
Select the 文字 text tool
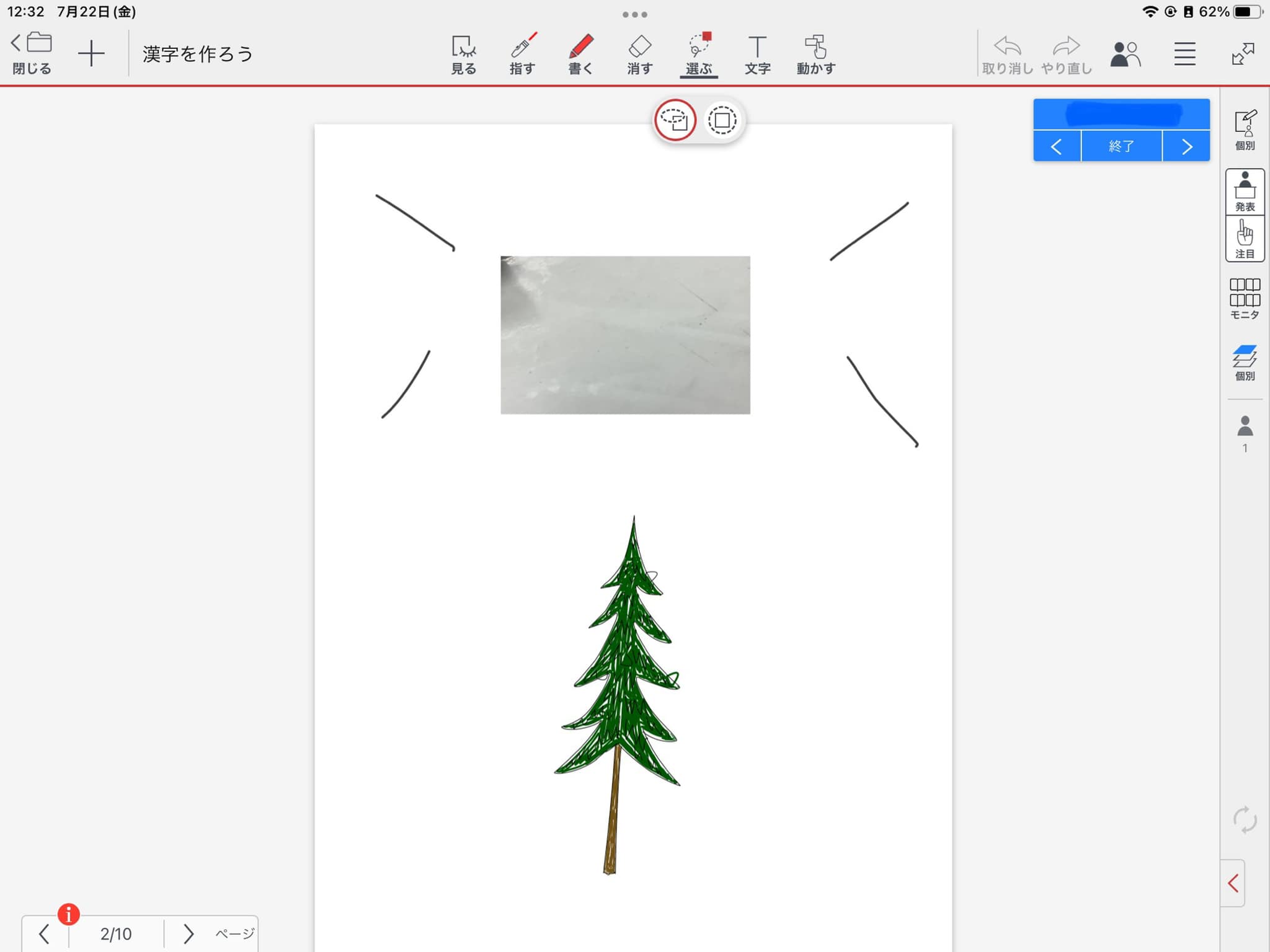pyautogui.click(x=757, y=55)
